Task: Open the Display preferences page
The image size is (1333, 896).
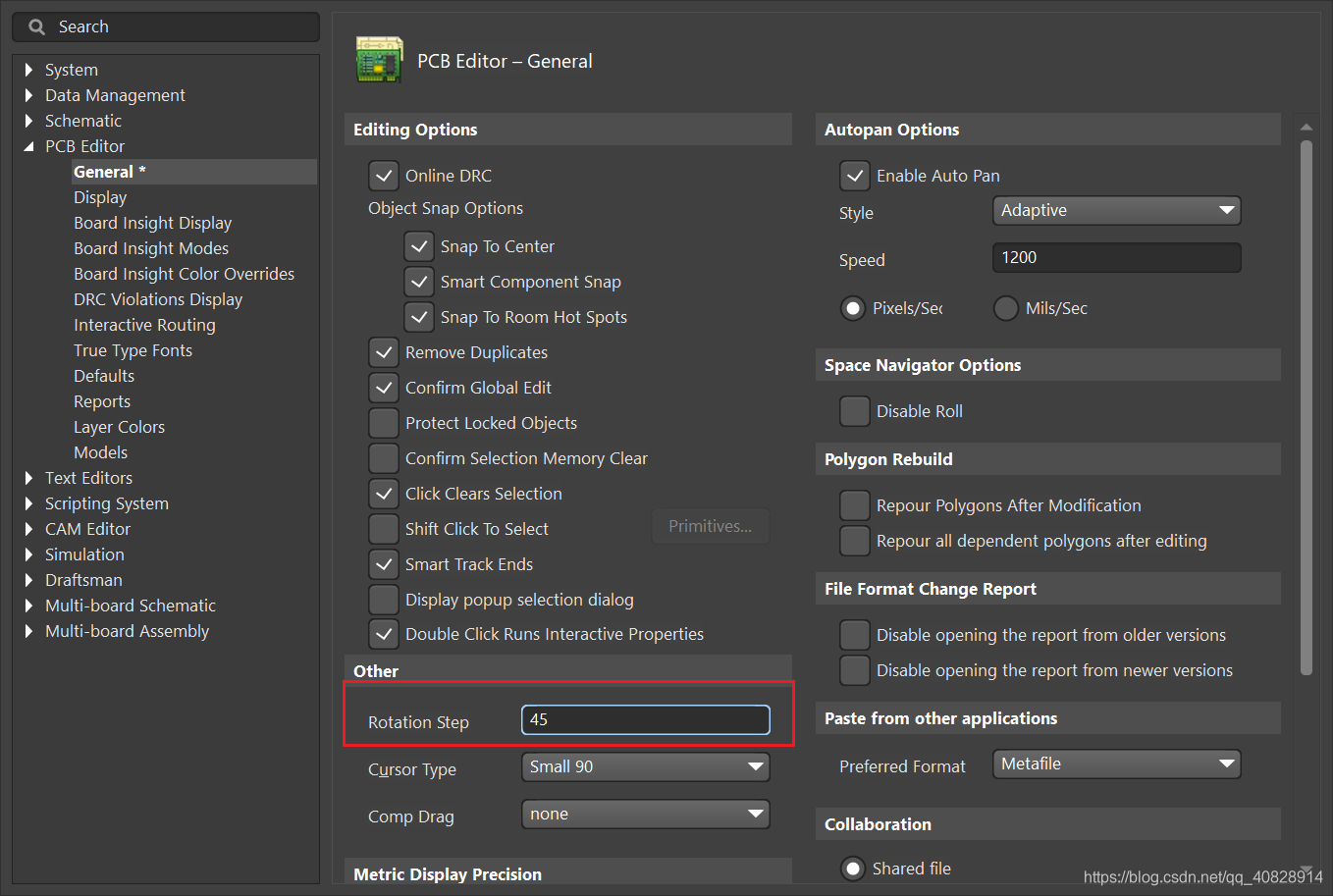Action: tap(100, 197)
